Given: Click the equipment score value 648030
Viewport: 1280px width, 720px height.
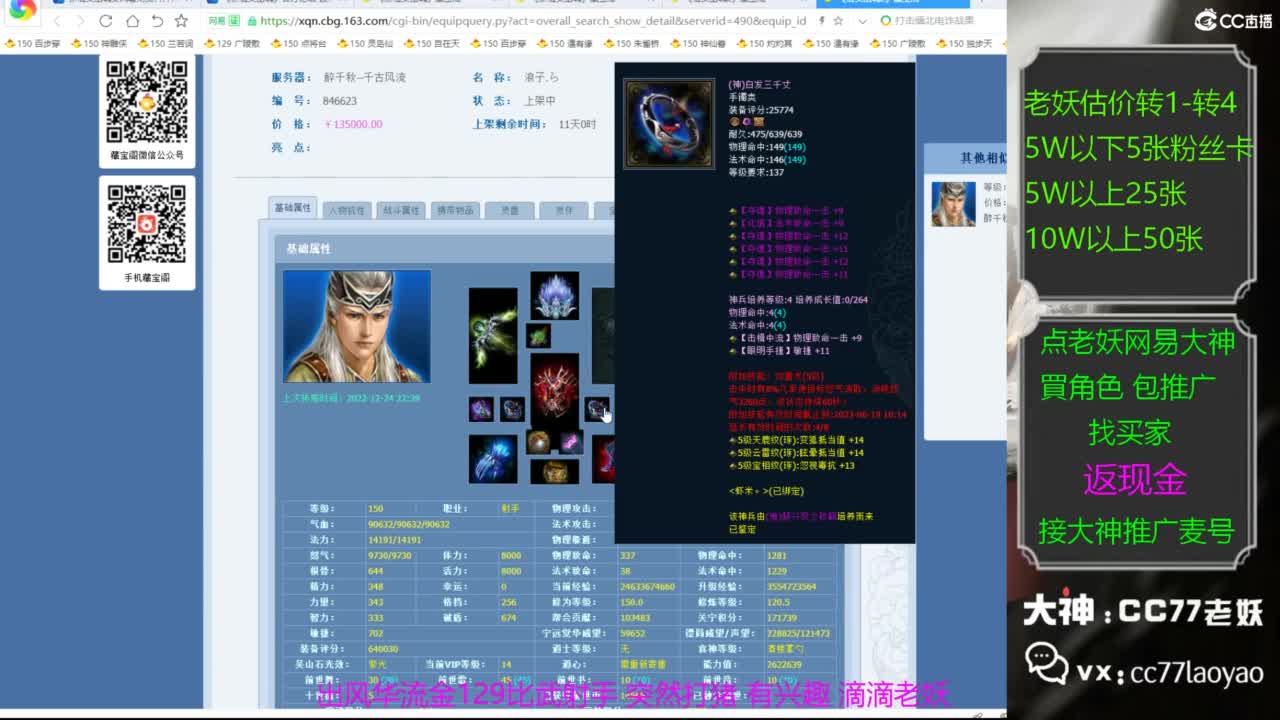Looking at the screenshot, I should (x=383, y=649).
